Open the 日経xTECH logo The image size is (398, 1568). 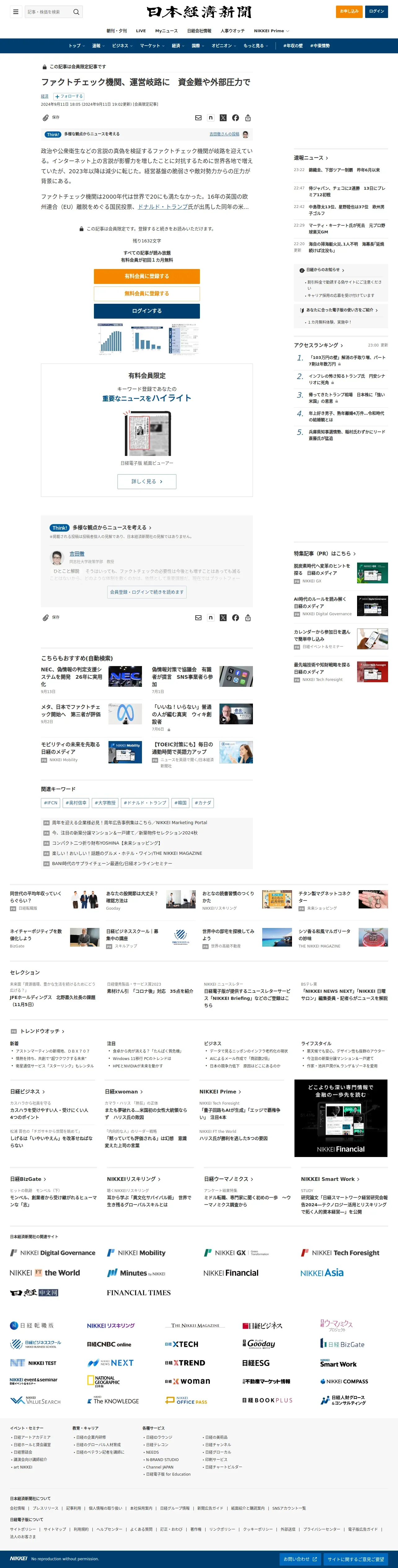(x=181, y=1344)
